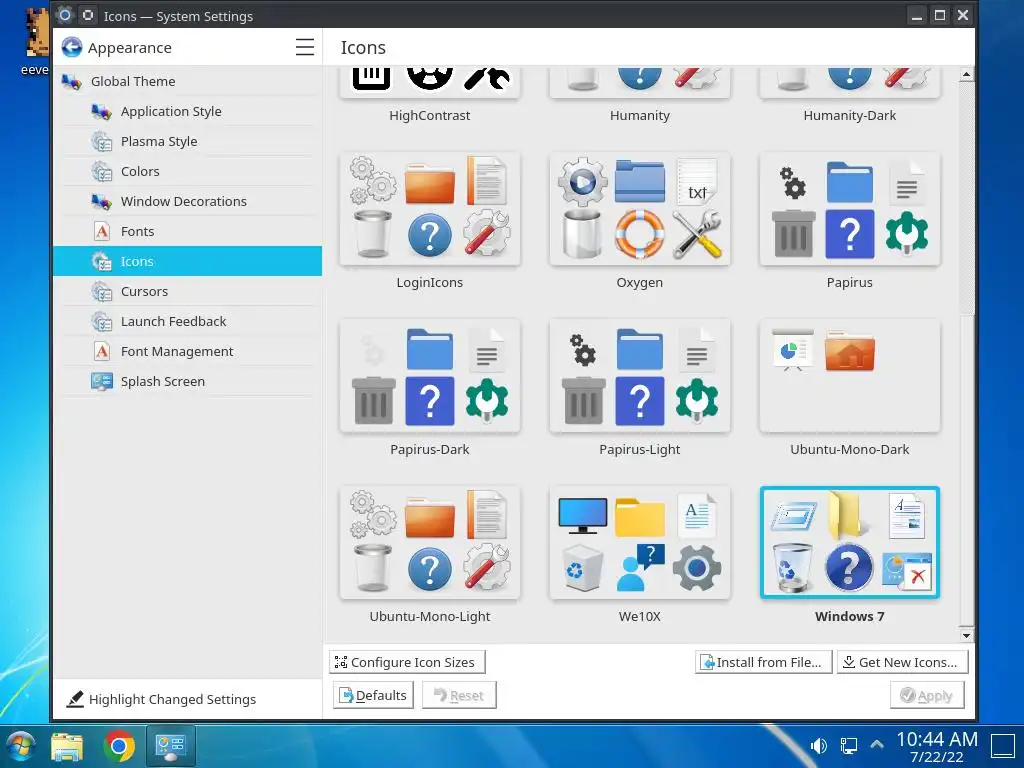Click the LoginIcons trash can icon
The width and height of the screenshot is (1024, 768).
click(x=373, y=234)
